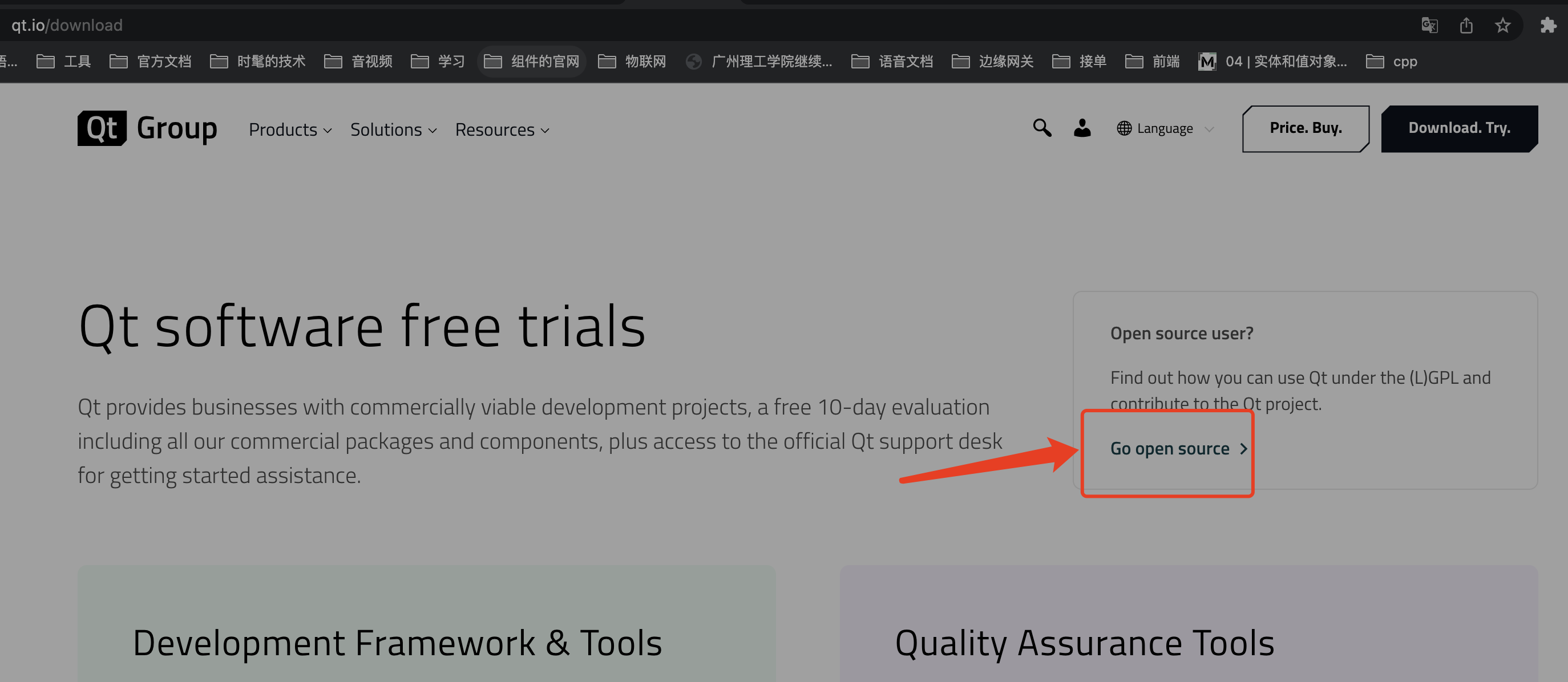Open the 广州理工学院继续 bookmark
This screenshot has width=1568, height=682.
click(758, 62)
